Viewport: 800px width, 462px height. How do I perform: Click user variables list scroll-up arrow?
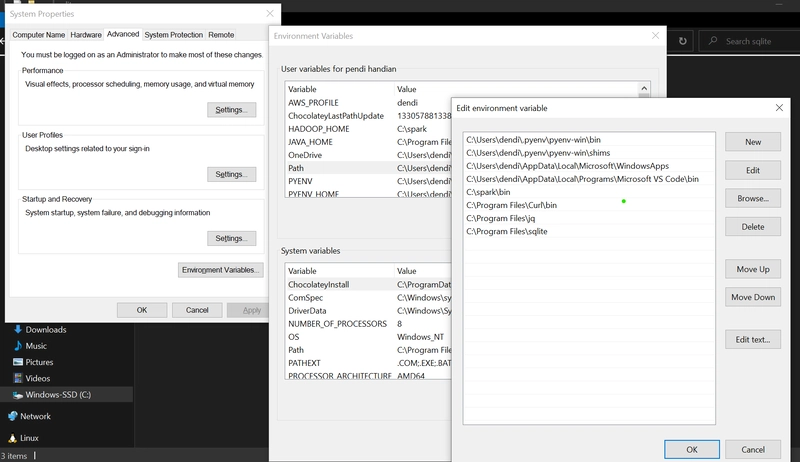[x=644, y=88]
